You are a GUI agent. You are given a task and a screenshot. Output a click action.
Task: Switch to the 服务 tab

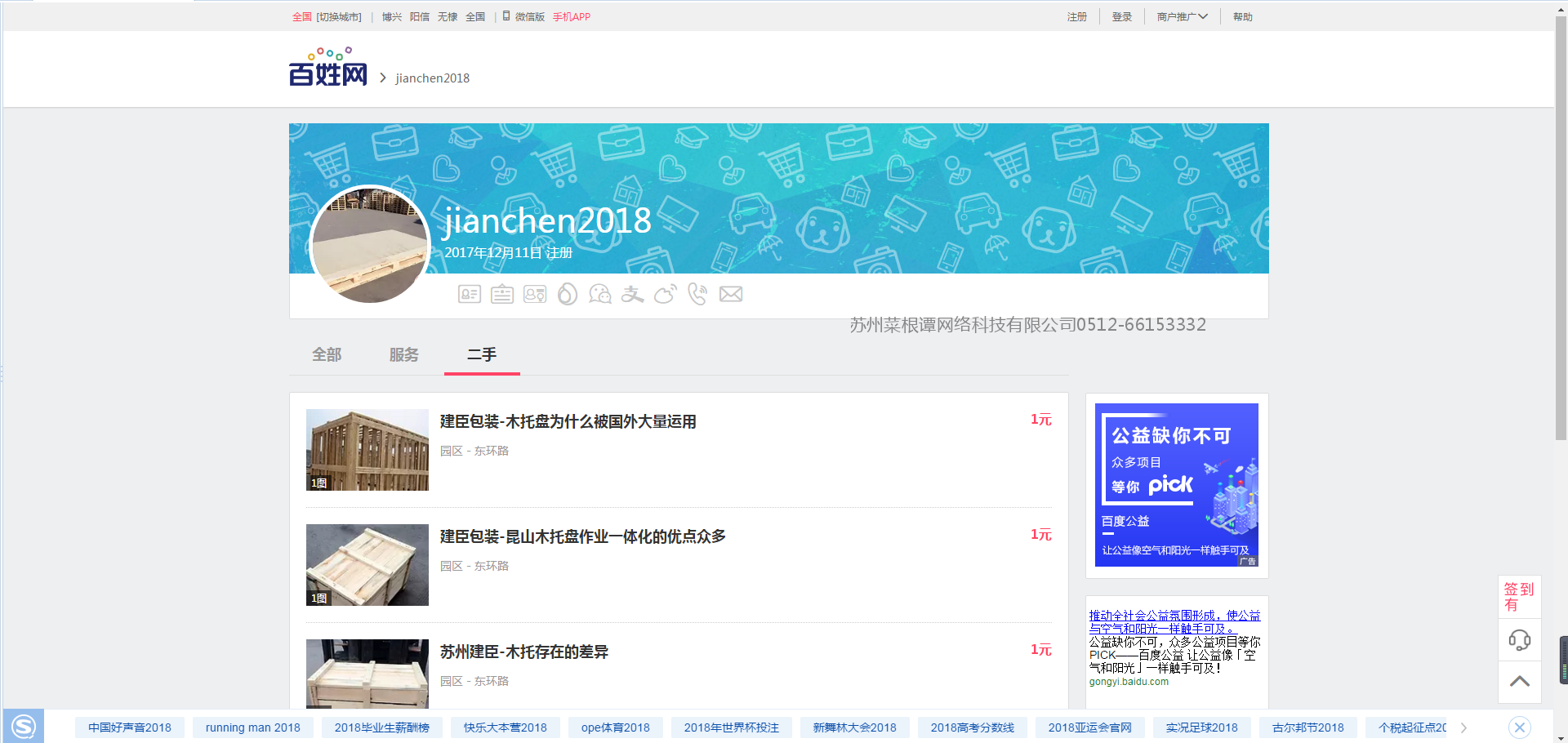pyautogui.click(x=404, y=354)
